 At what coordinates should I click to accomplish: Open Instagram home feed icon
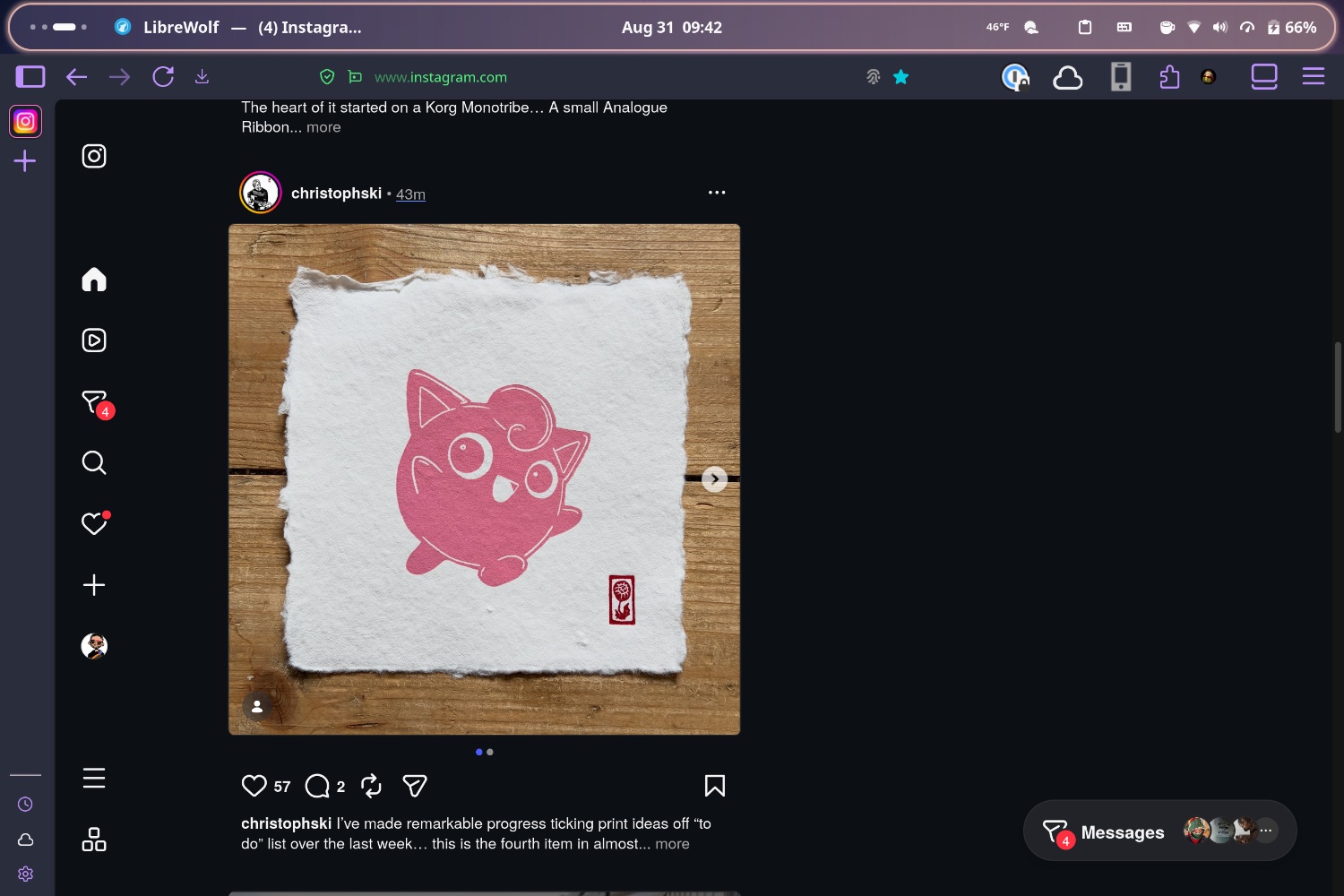coord(94,280)
